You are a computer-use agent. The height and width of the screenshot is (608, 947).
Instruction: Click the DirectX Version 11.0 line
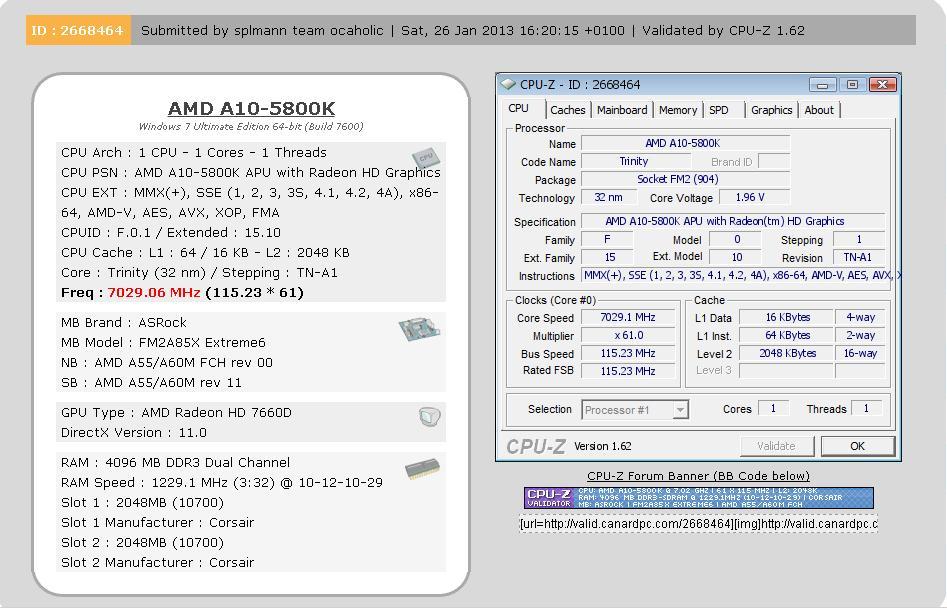coord(133,433)
